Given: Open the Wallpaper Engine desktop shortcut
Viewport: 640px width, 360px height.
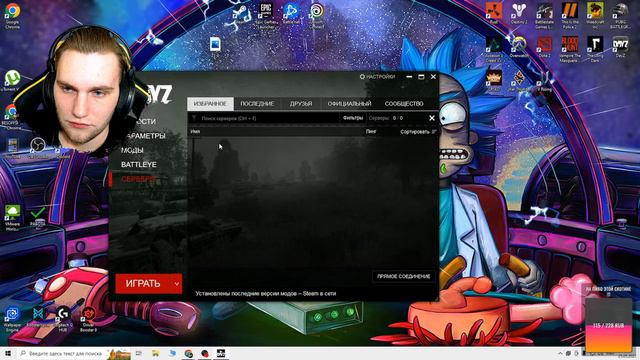Looking at the screenshot, I should pyautogui.click(x=12, y=318).
